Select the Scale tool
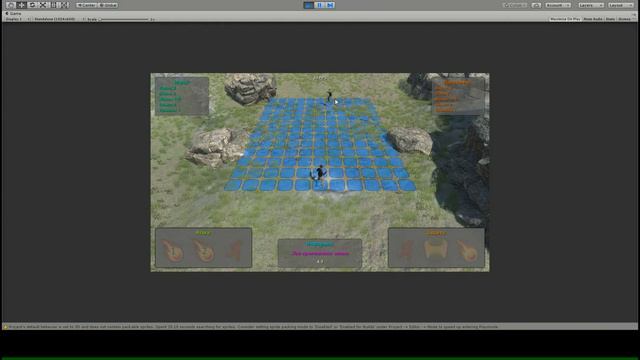 (x=43, y=5)
